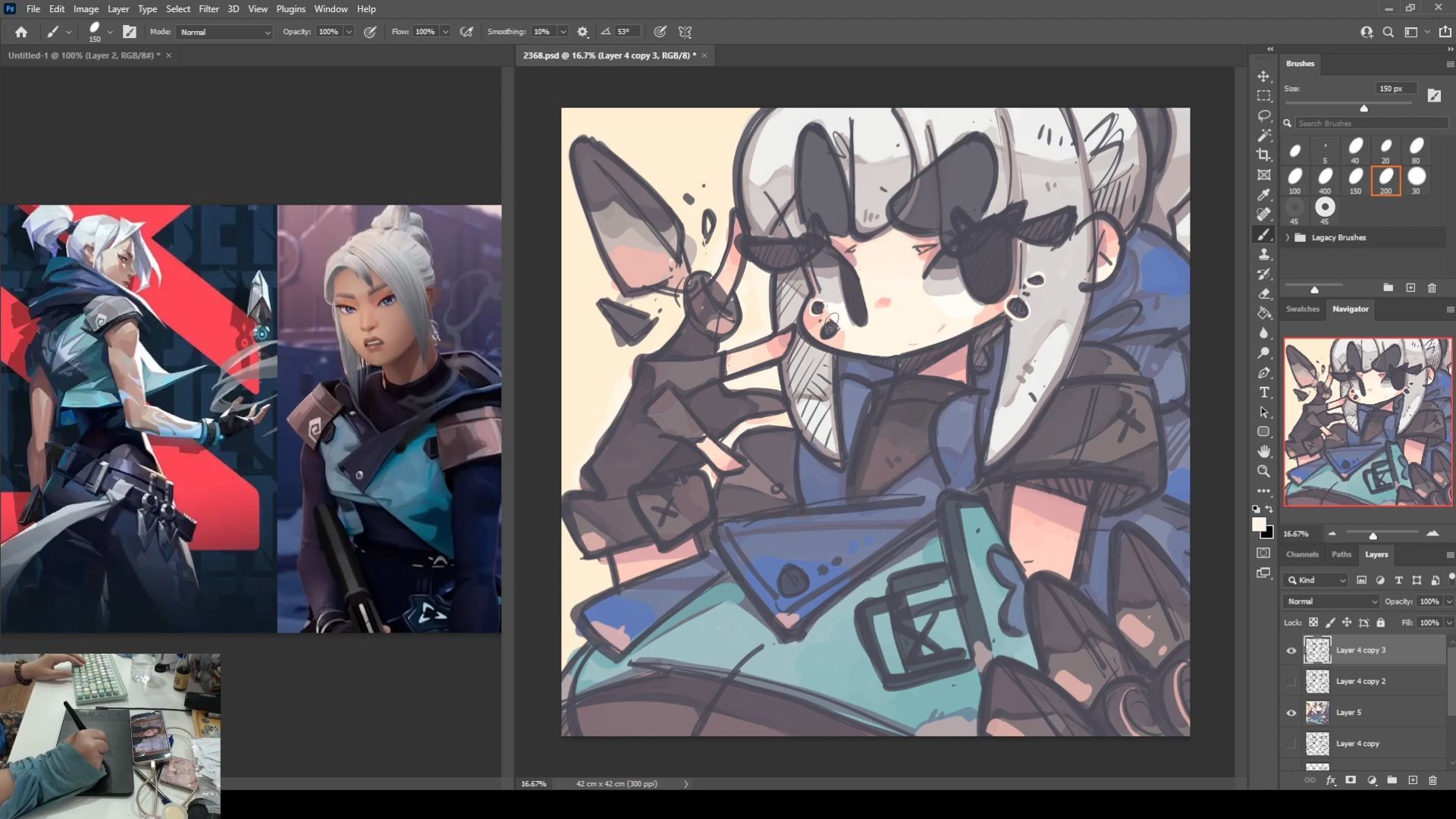Image resolution: width=1456 pixels, height=819 pixels.
Task: Toggle pressure for opacity
Action: 370,32
